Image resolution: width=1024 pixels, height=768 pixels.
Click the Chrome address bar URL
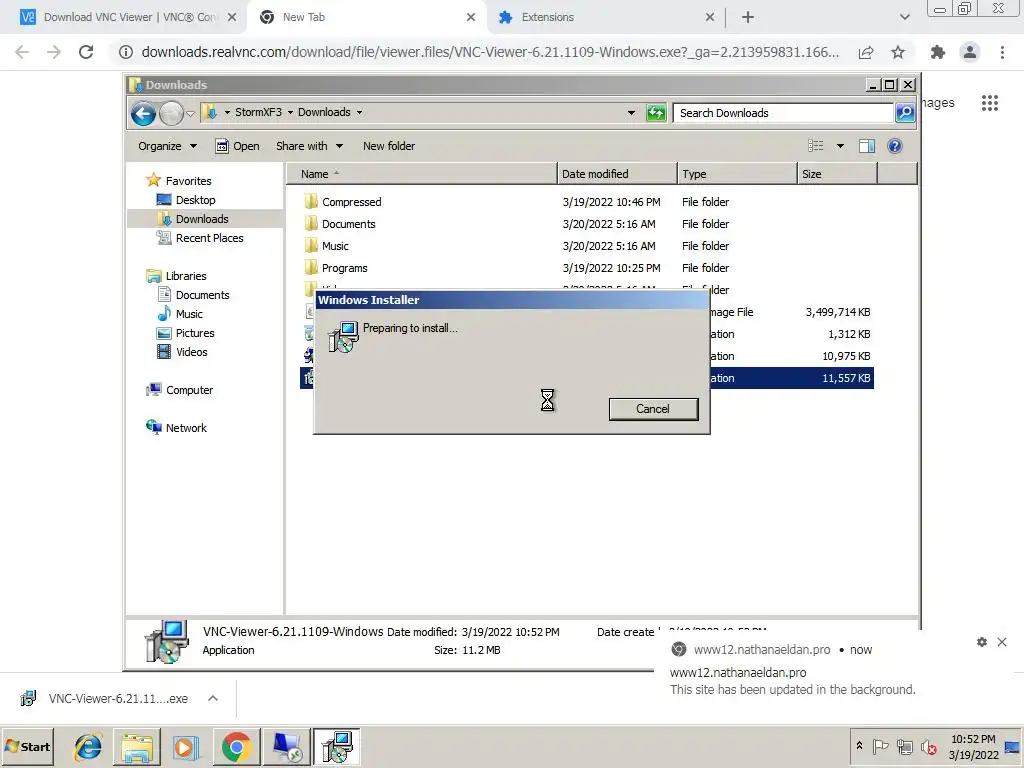[490, 52]
